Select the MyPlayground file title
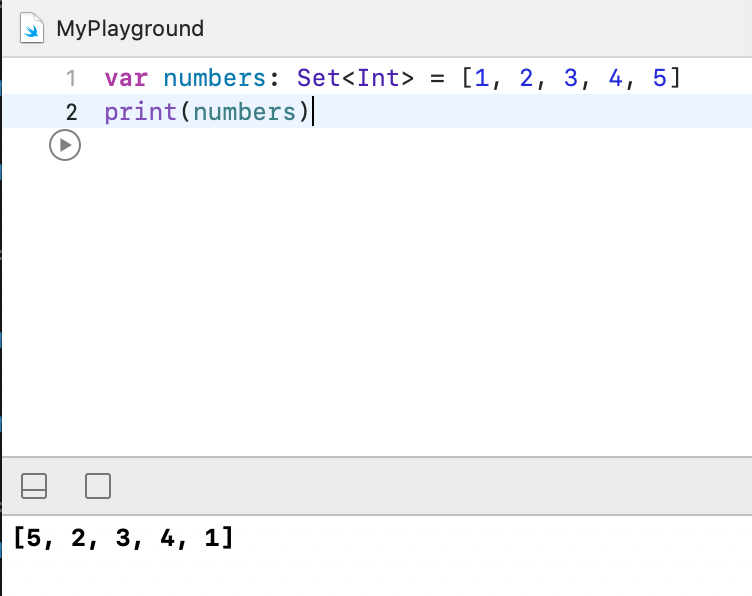This screenshot has height=596, width=752. [x=130, y=28]
